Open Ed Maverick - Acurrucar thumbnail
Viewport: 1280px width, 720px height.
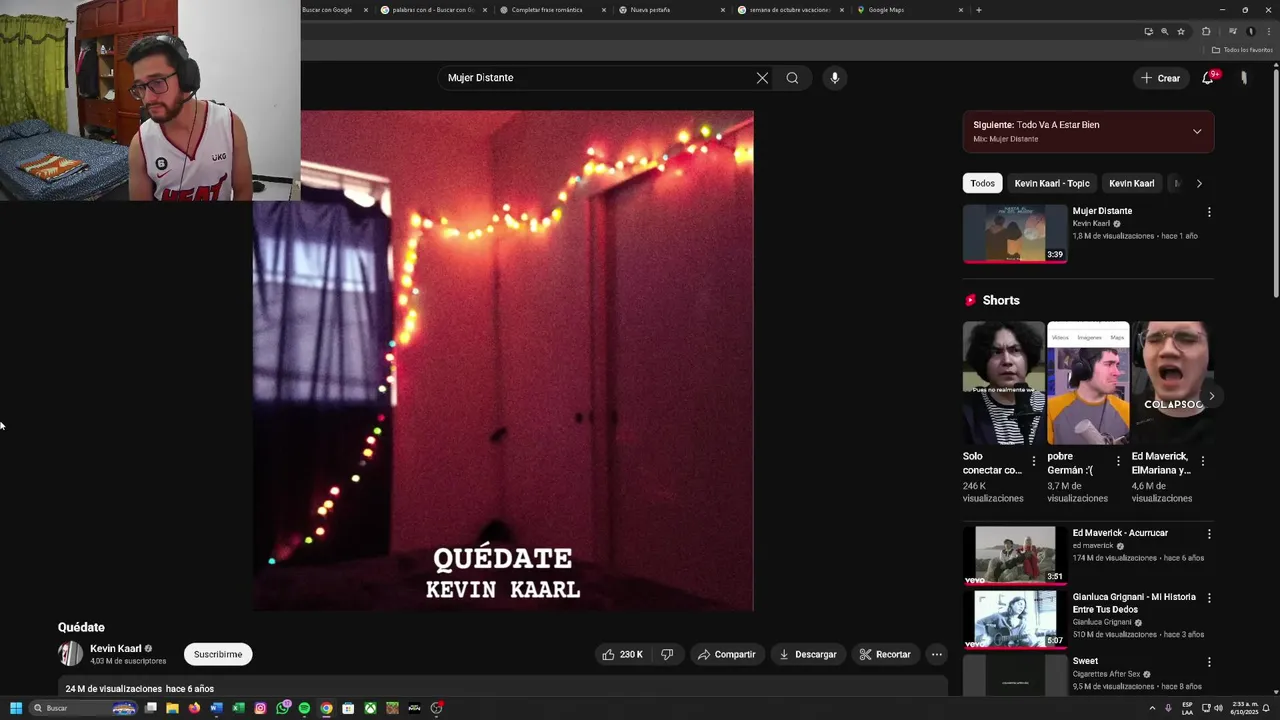point(1015,555)
